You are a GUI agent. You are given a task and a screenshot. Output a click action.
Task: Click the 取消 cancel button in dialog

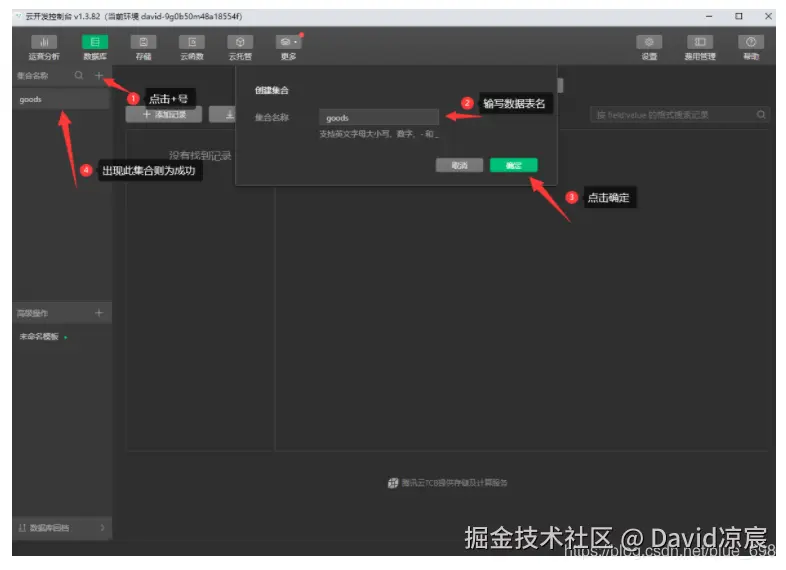459,165
